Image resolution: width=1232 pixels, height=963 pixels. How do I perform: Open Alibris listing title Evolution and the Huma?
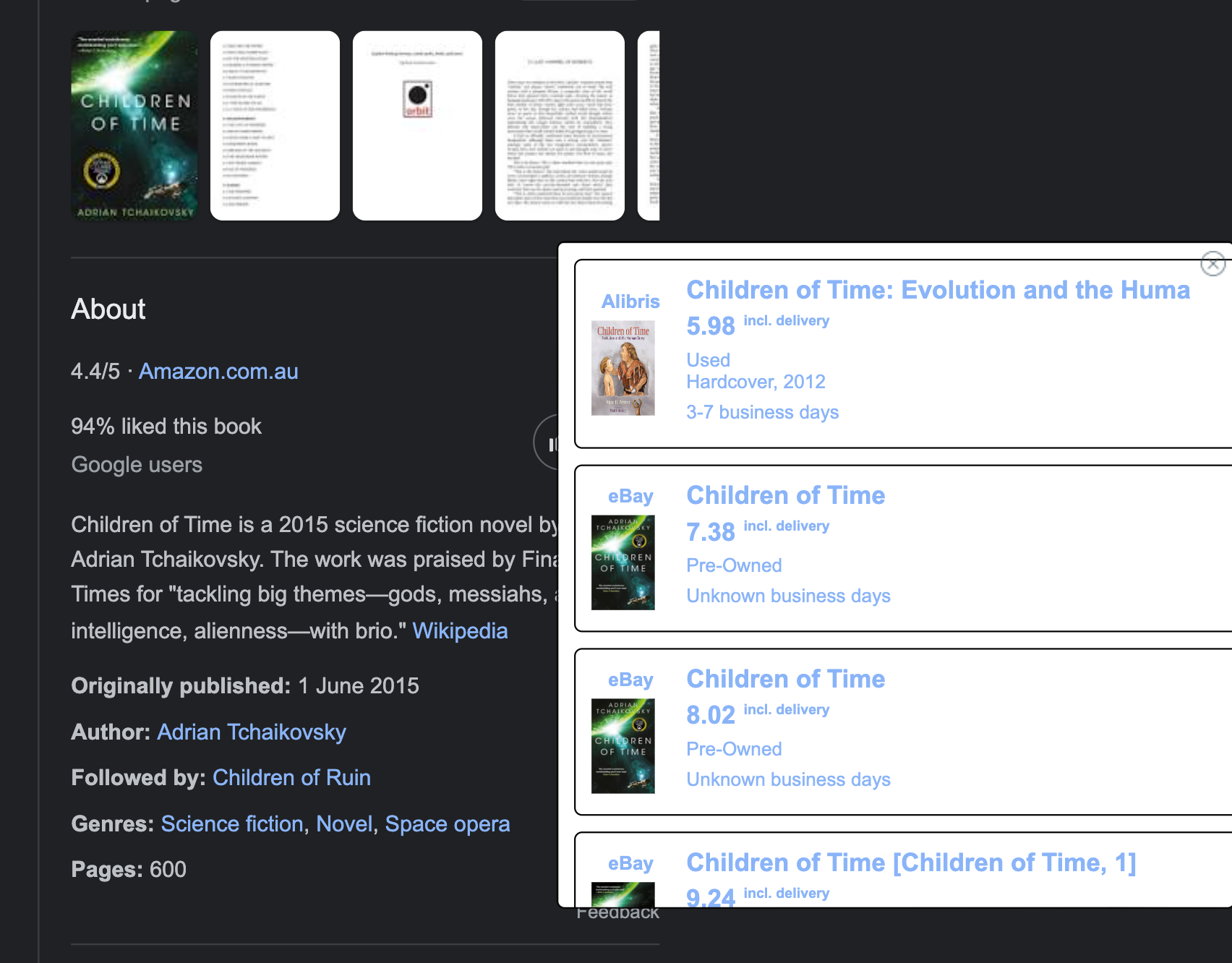point(938,290)
